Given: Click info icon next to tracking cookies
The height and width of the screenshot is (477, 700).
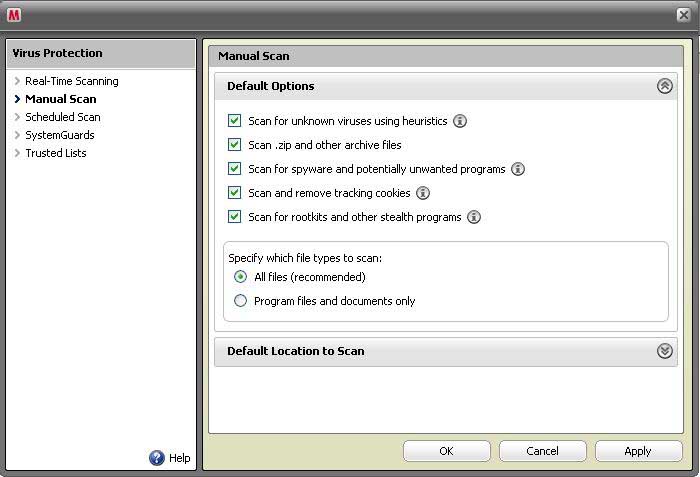Looking at the screenshot, I should [423, 193].
